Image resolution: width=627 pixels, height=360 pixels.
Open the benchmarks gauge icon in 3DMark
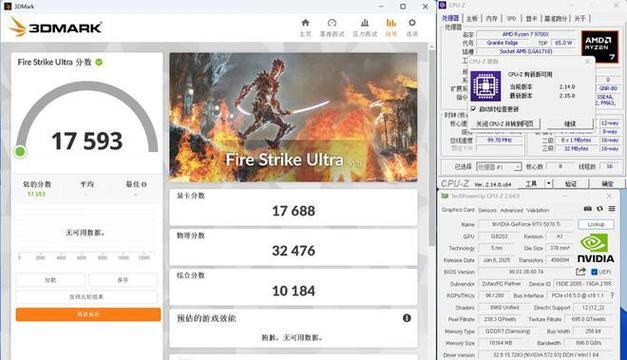click(332, 23)
